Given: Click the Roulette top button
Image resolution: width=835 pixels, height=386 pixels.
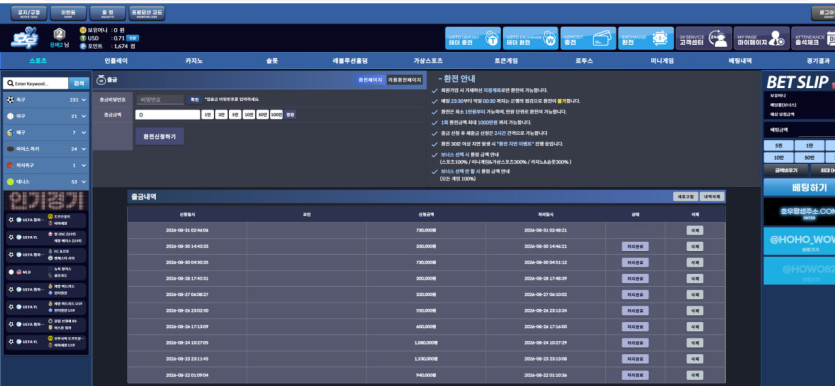Looking at the screenshot, I should click(108, 13).
